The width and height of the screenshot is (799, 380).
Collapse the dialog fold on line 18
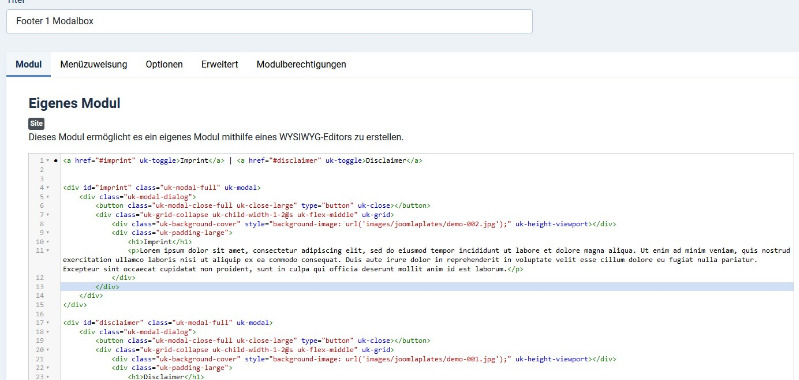47,332
